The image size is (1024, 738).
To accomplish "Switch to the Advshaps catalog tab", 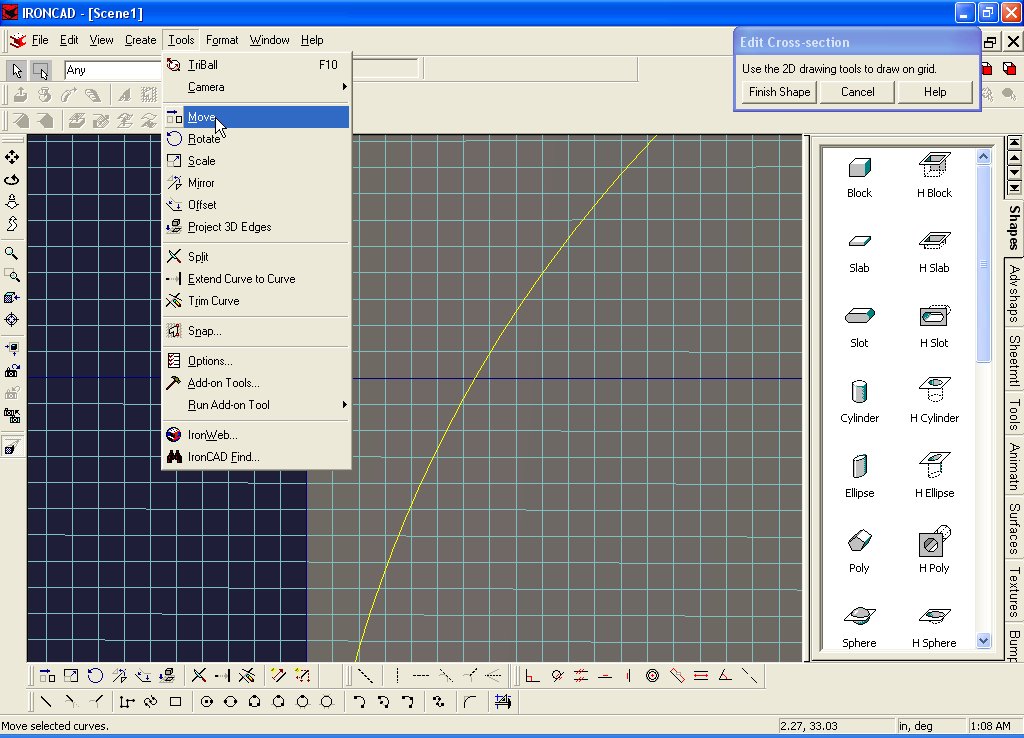I will click(1014, 293).
